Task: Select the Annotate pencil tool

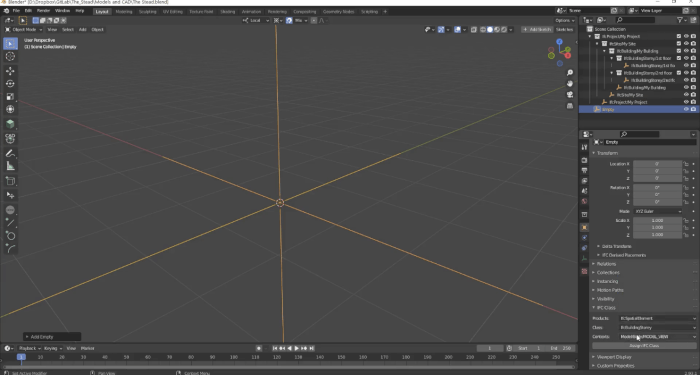Action: (x=11, y=153)
